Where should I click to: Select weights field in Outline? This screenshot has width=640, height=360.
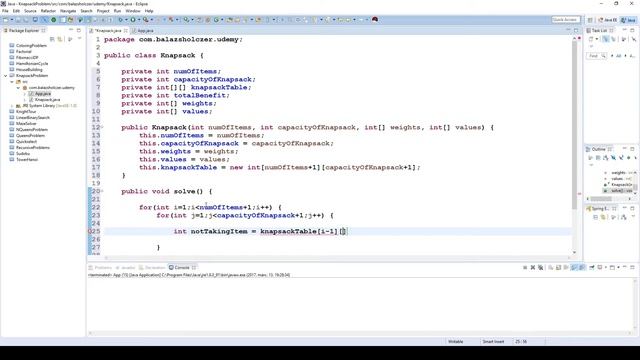[x=618, y=173]
